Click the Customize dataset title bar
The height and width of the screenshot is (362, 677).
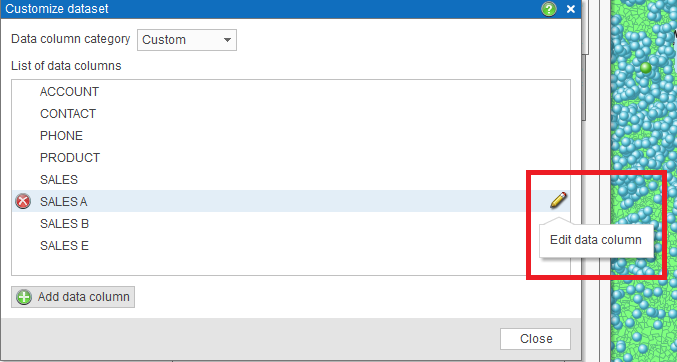[x=291, y=9]
